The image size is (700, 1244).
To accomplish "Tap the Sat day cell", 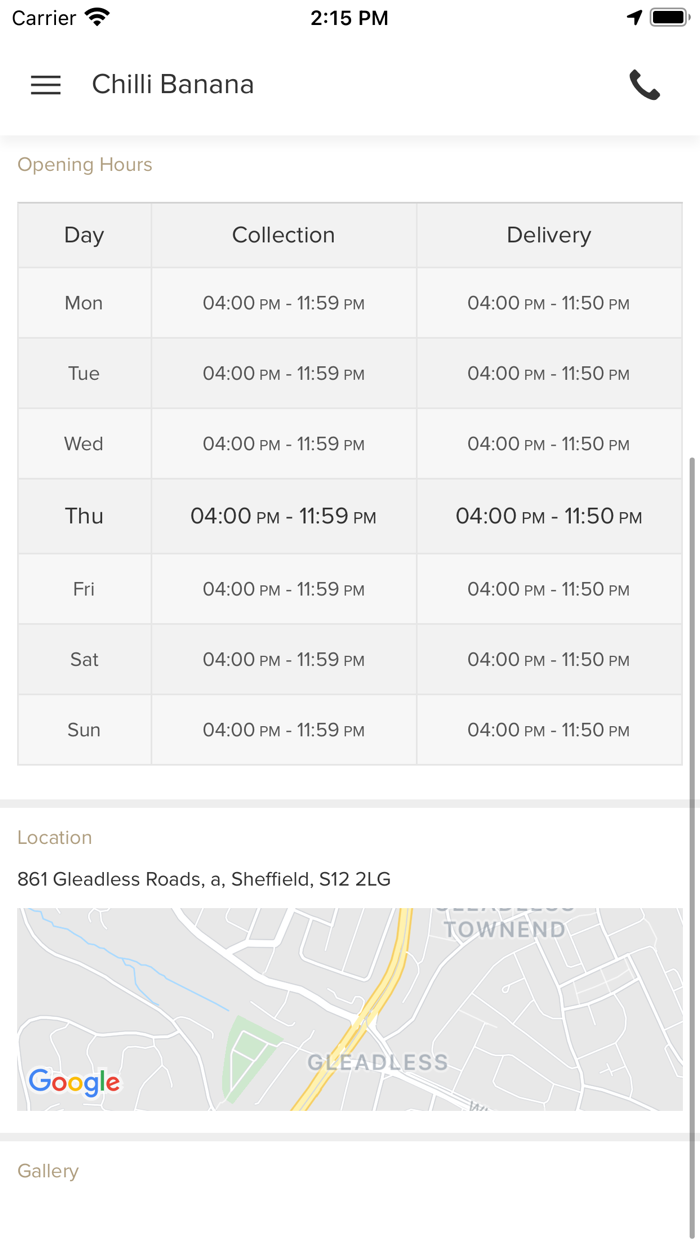I will [84, 660].
